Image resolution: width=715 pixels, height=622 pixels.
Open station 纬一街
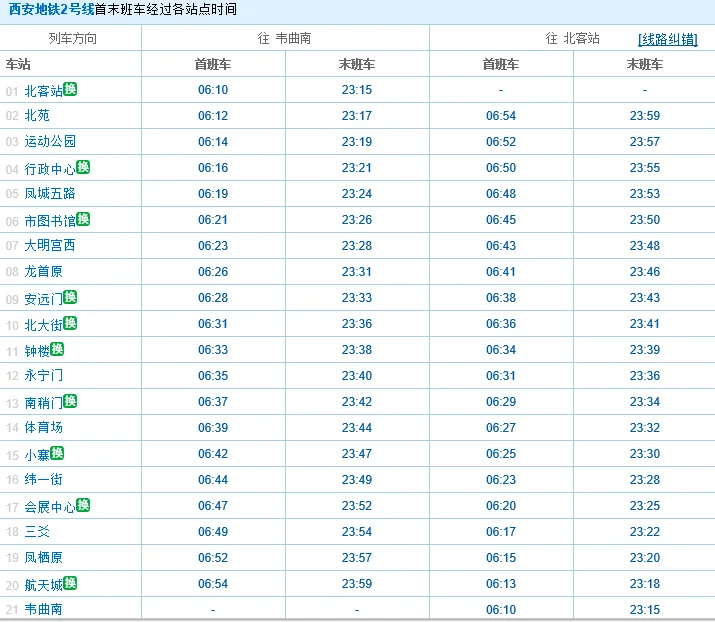[x=43, y=479]
